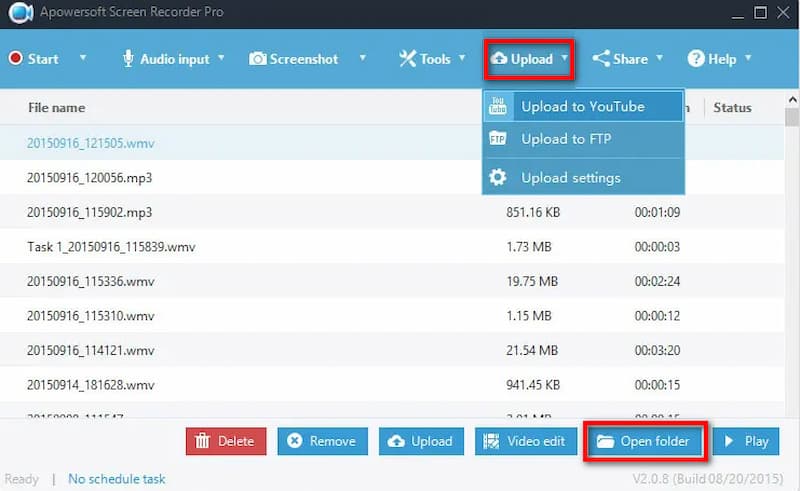Click the microphone Audio input icon
Viewport: 800px width, 491px height.
tap(128, 59)
